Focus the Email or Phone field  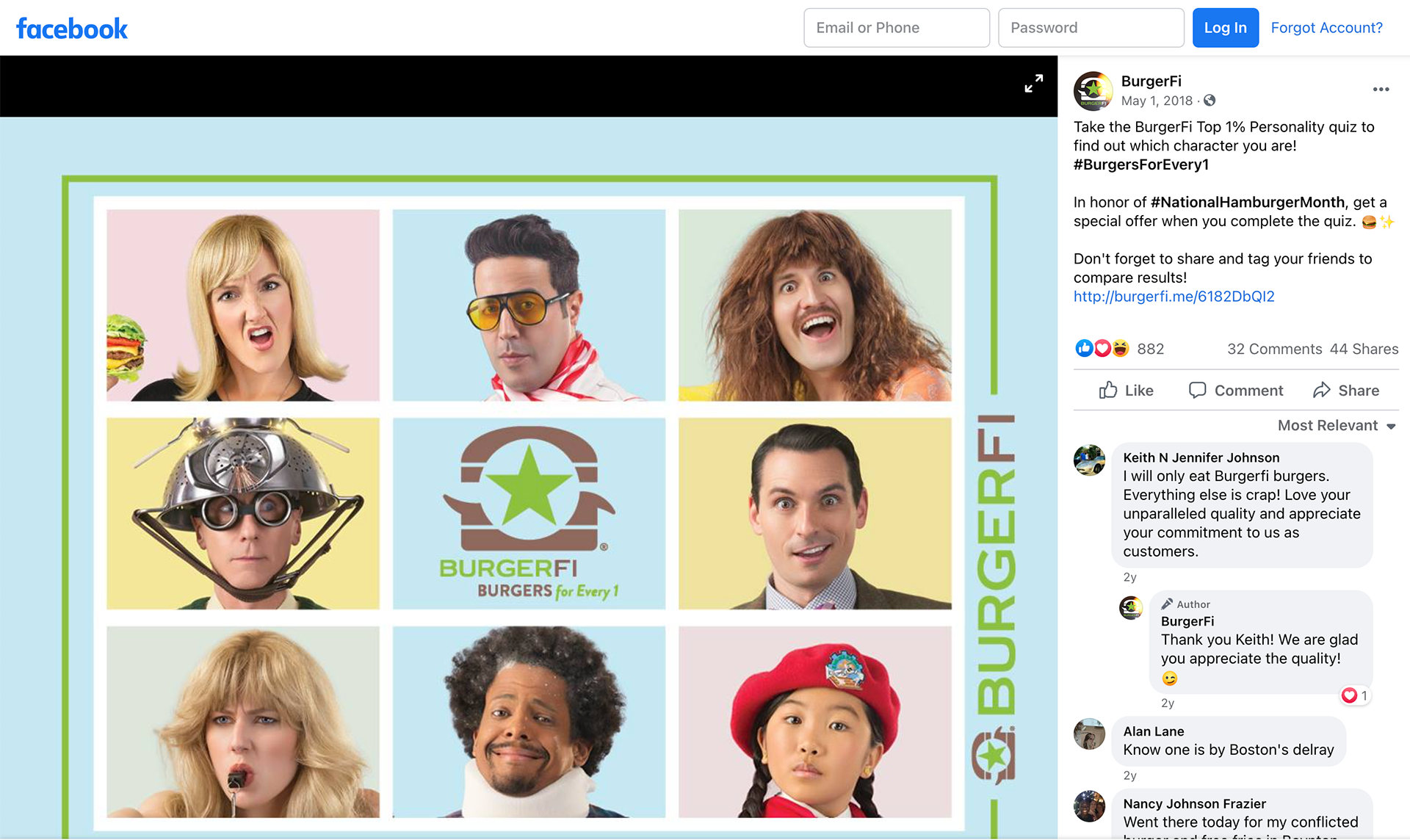click(x=897, y=28)
